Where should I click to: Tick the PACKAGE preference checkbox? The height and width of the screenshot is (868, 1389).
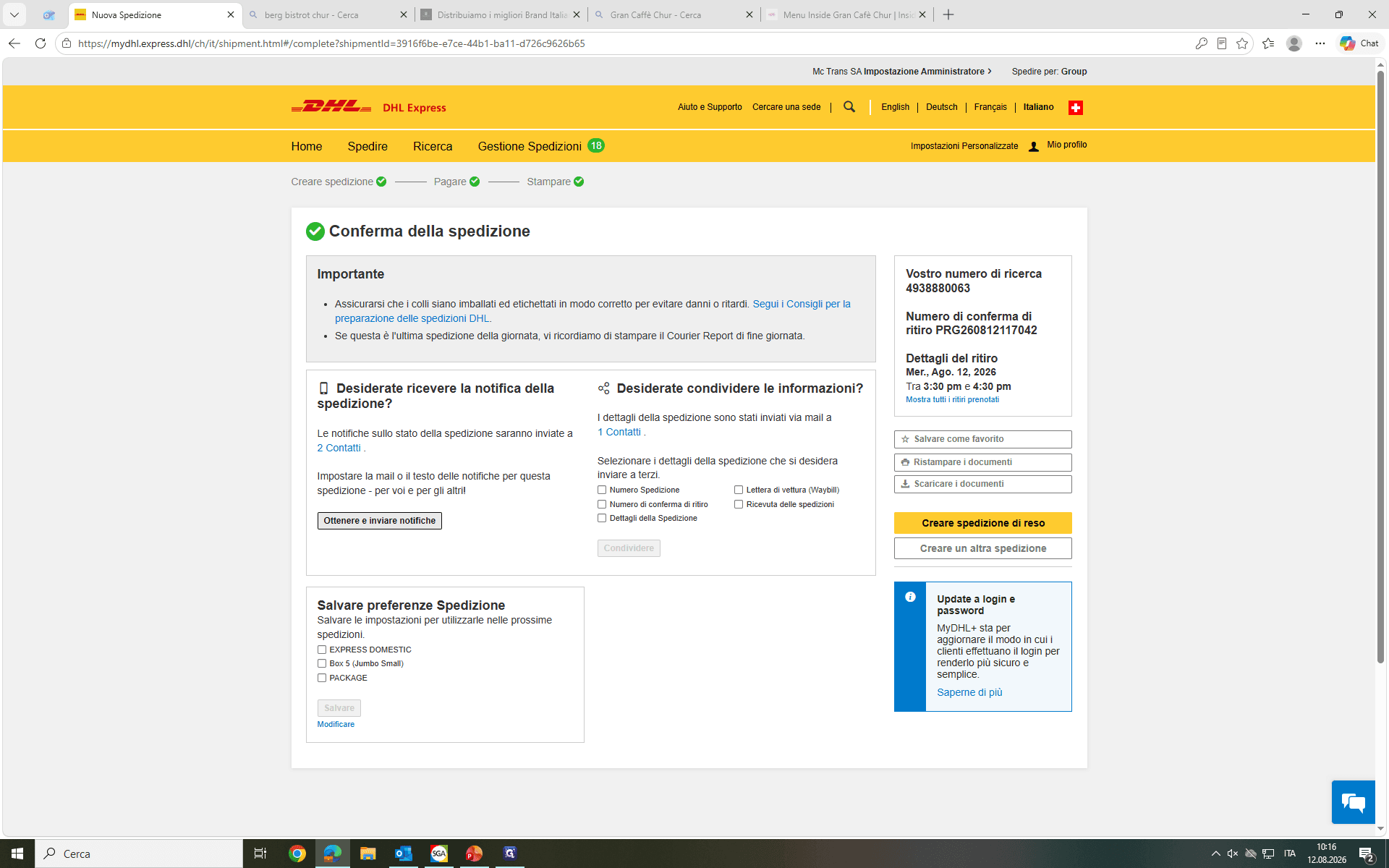(322, 678)
